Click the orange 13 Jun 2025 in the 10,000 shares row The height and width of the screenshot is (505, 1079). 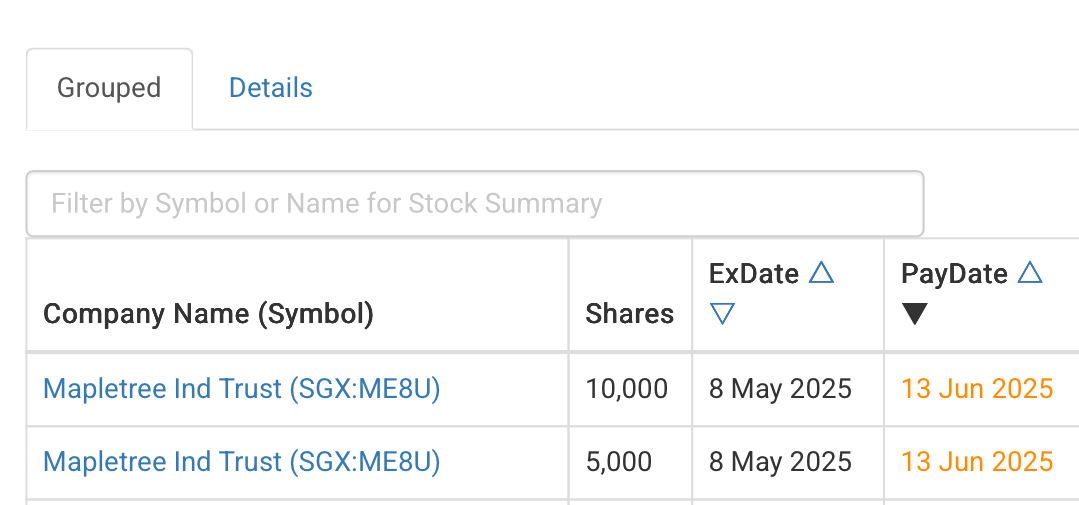point(977,389)
